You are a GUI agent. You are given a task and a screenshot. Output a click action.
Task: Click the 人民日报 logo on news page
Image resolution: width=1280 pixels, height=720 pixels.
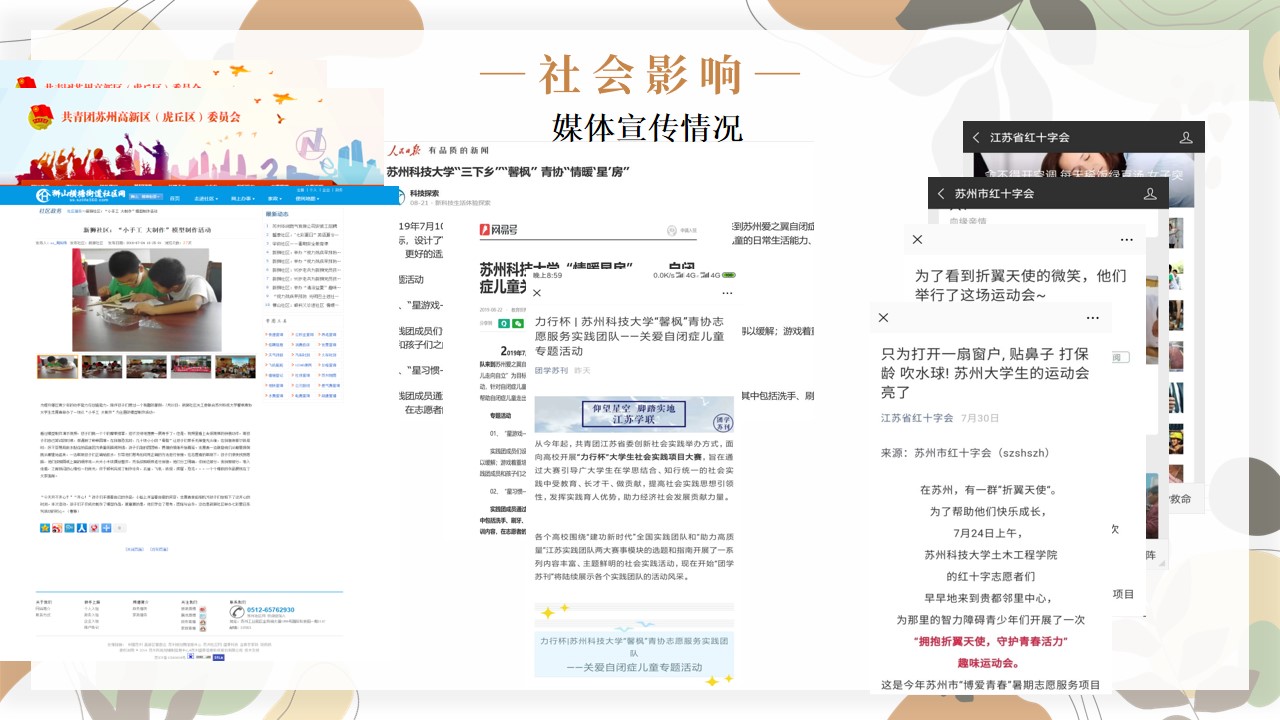405,151
